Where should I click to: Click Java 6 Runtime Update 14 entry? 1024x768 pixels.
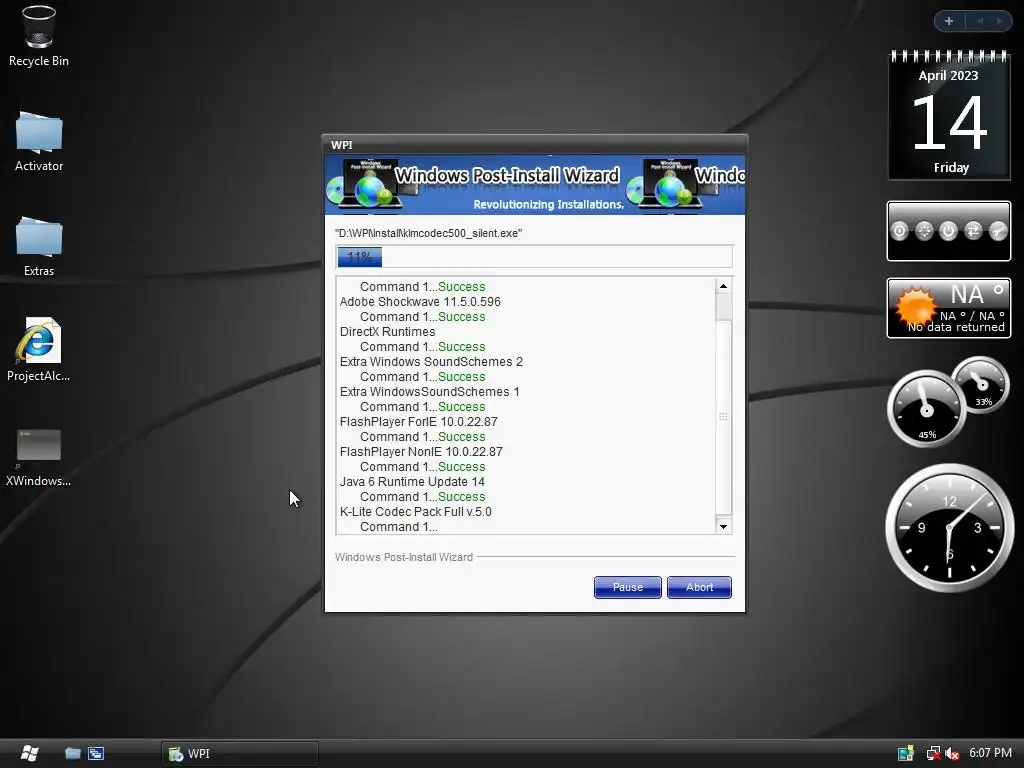(x=412, y=482)
